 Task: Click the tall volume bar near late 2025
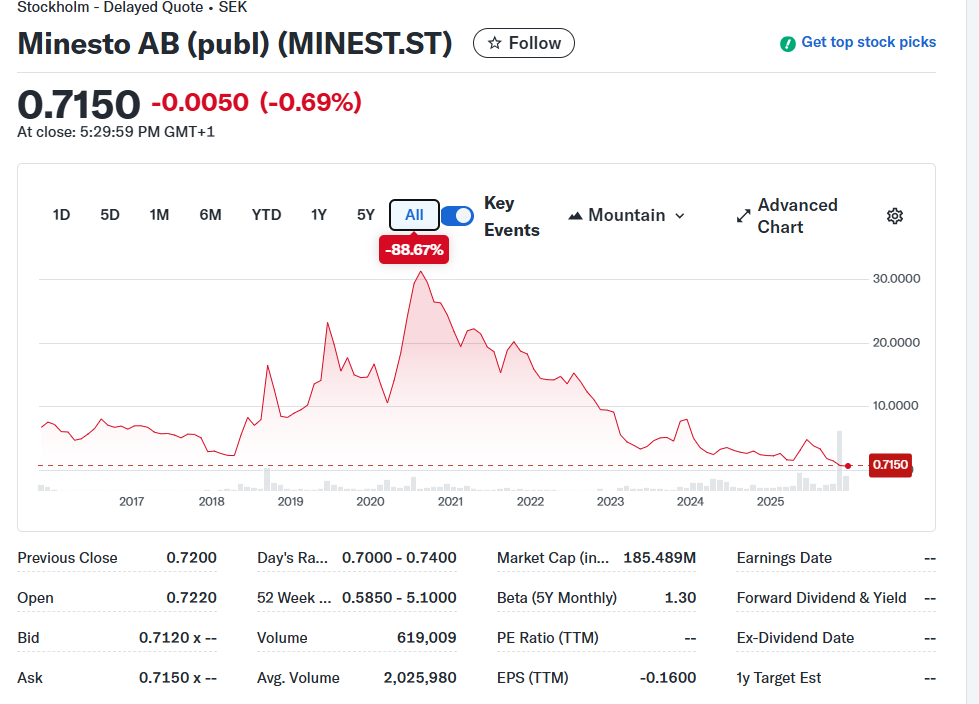839,460
